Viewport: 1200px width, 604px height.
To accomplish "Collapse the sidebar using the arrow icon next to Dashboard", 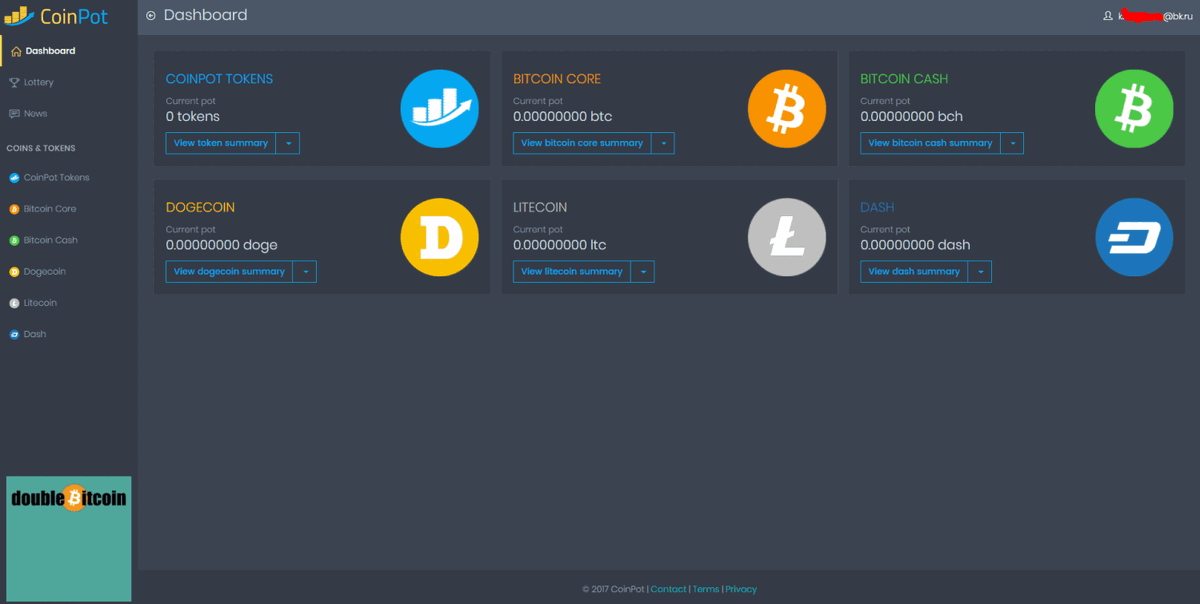I will pos(151,15).
